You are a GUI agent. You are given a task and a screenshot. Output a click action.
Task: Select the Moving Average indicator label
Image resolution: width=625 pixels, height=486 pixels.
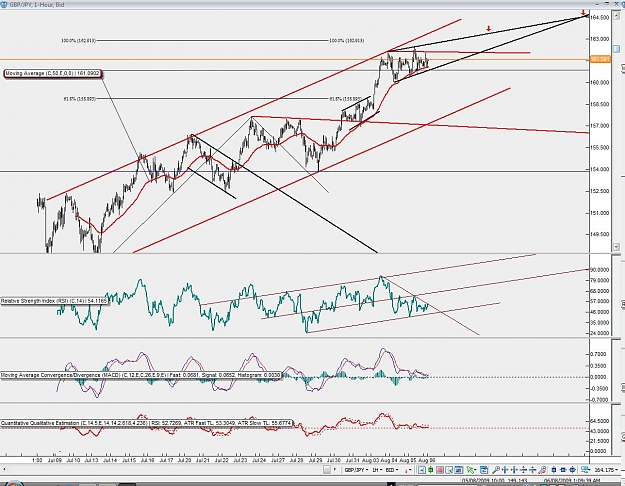click(x=52, y=73)
